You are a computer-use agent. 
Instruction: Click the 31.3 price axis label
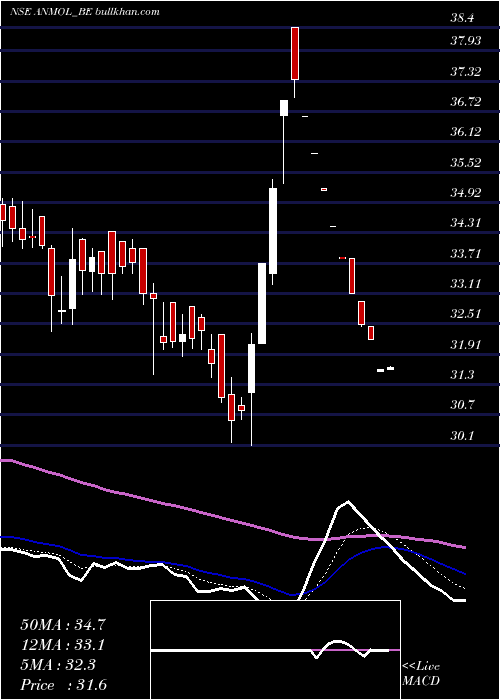[x=462, y=375]
